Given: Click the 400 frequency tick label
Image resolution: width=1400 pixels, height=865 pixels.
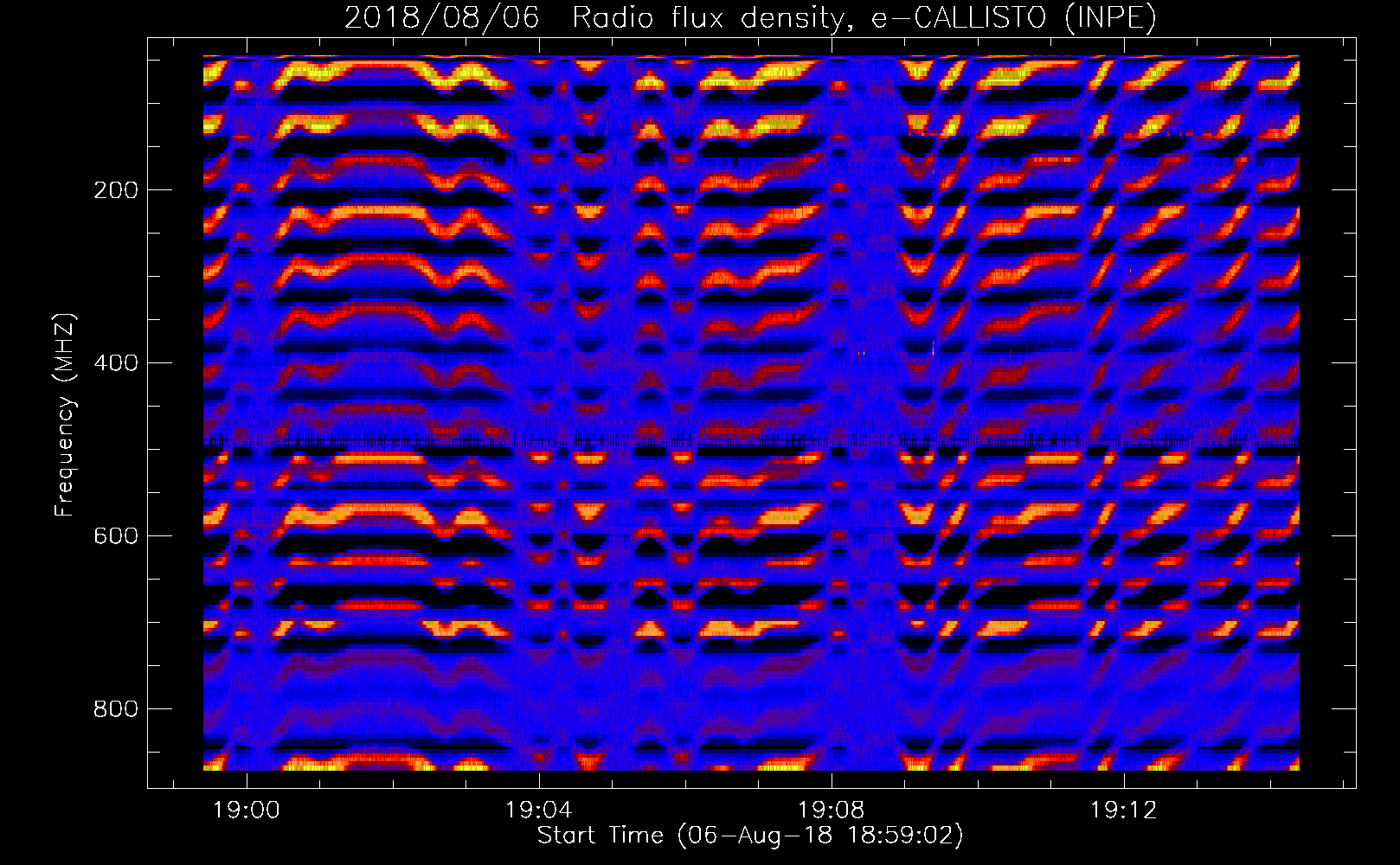Looking at the screenshot, I should click(116, 363).
